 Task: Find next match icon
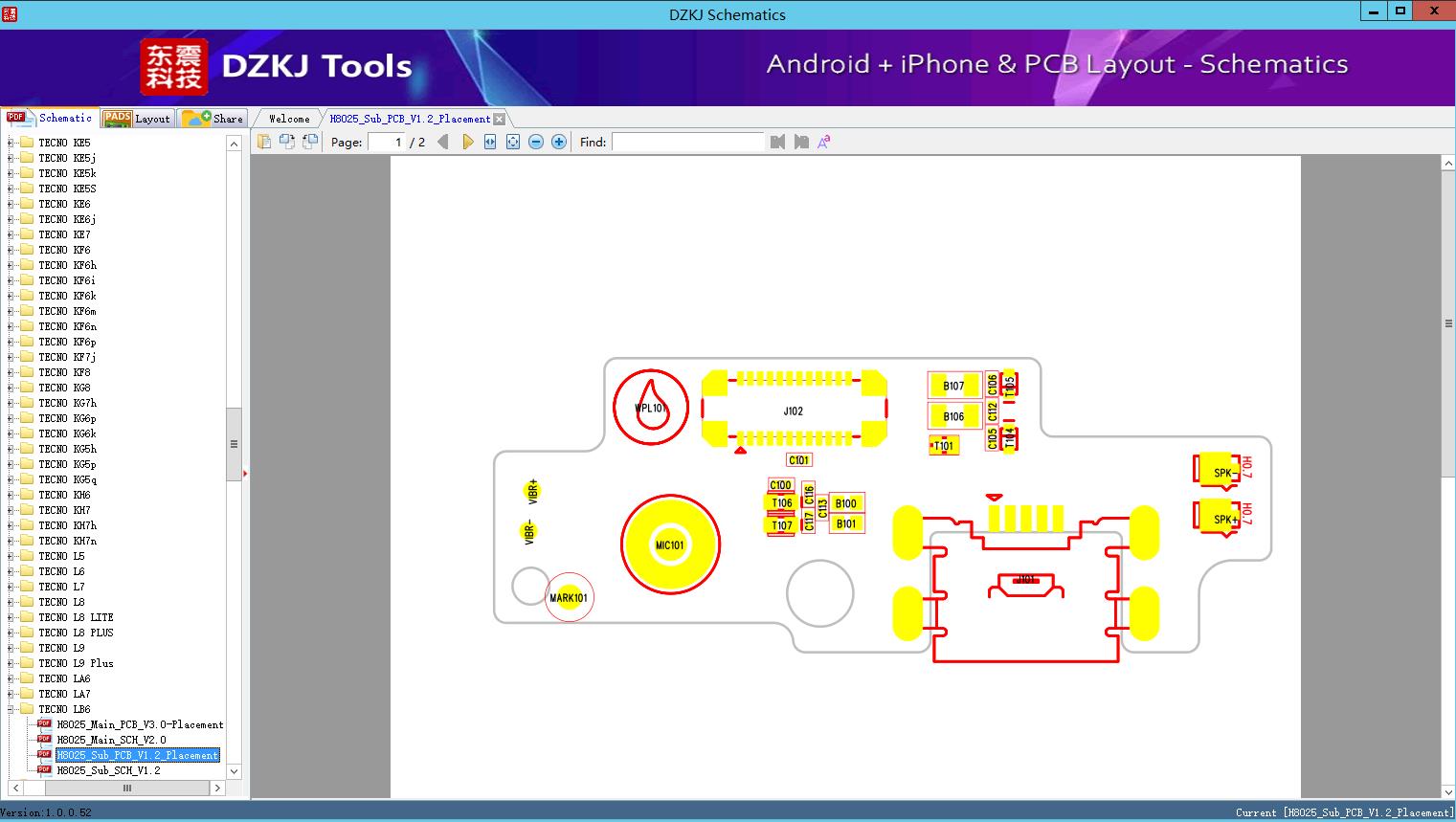pos(801,142)
